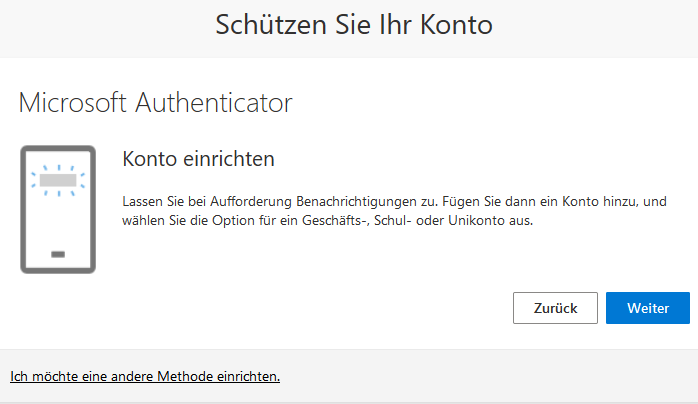Click the blue rays around the notification graphic
The image size is (698, 404).
click(58, 180)
